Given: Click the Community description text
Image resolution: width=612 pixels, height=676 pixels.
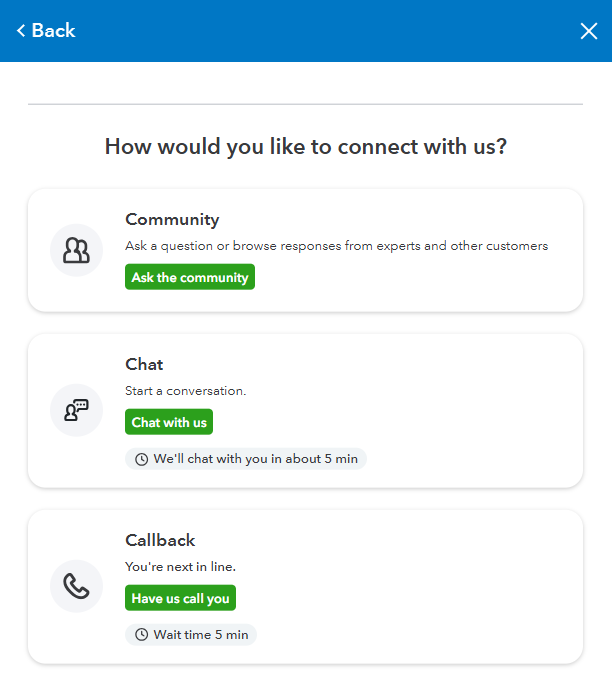Looking at the screenshot, I should coord(336,246).
